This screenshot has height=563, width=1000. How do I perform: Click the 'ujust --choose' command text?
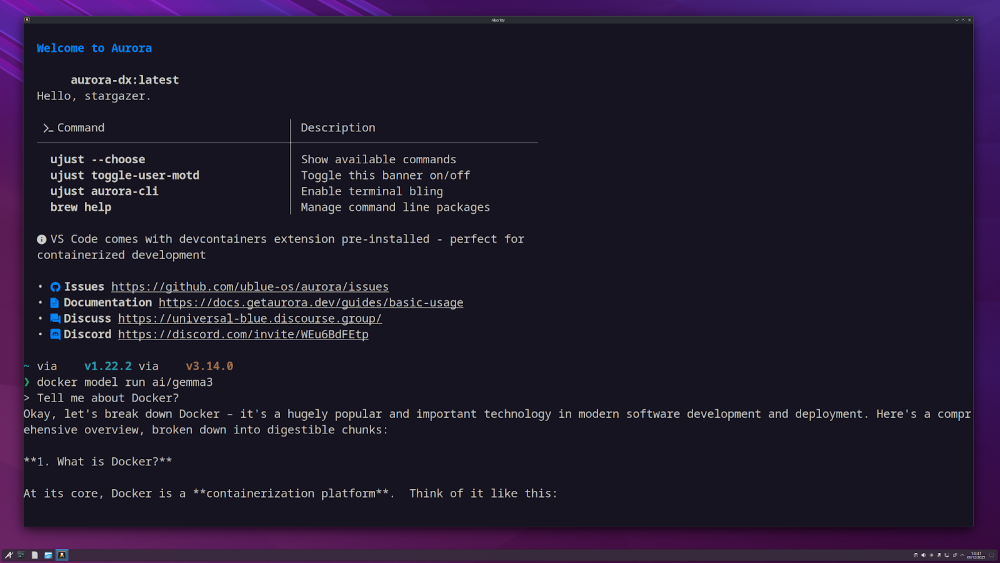point(97,160)
